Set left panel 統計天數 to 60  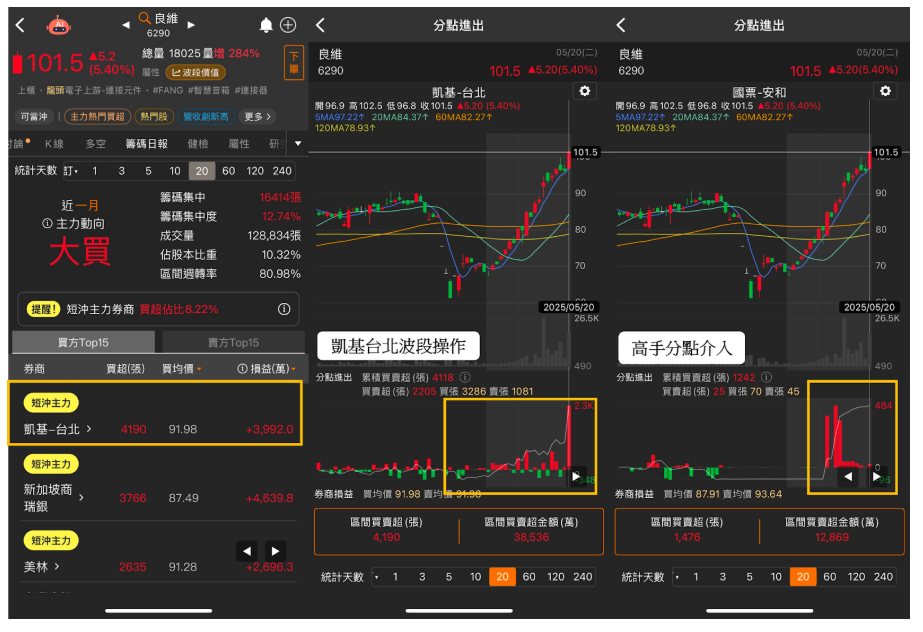[x=228, y=171]
